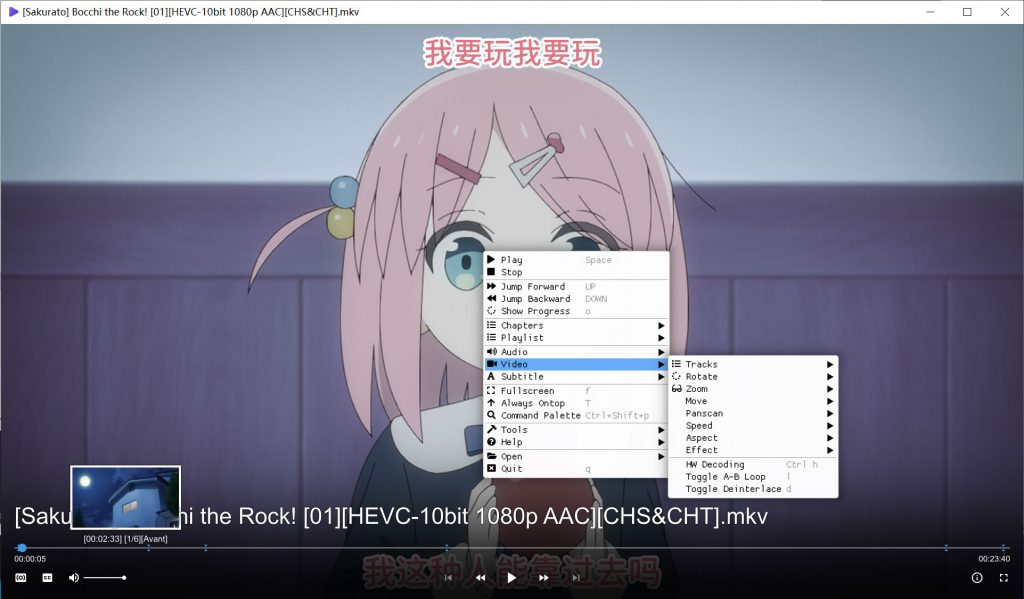Toggle Always Ontop in the context menu
The width and height of the screenshot is (1024, 599).
click(576, 404)
